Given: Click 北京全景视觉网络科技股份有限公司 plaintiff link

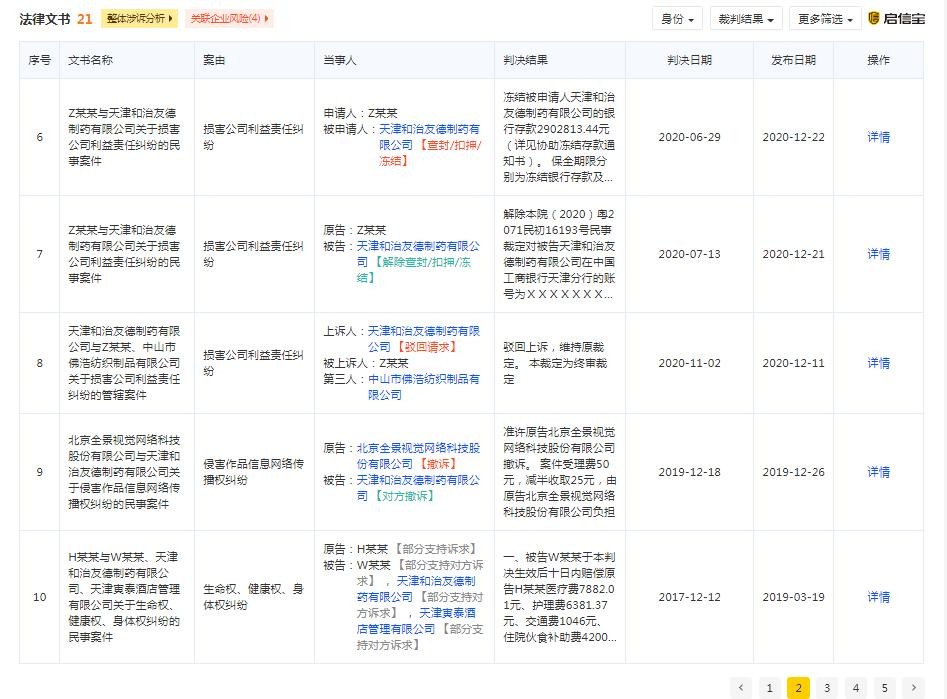Looking at the screenshot, I should click(x=418, y=456).
